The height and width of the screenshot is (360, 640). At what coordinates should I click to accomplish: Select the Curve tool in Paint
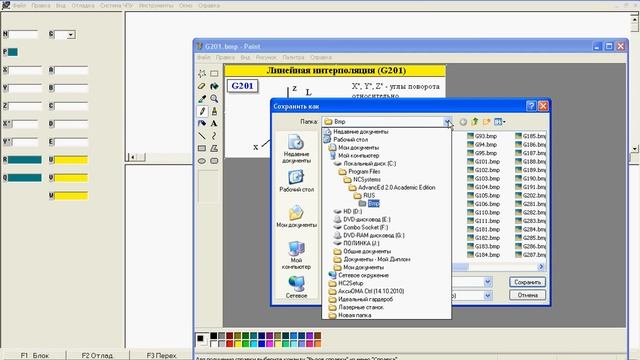[x=214, y=136]
